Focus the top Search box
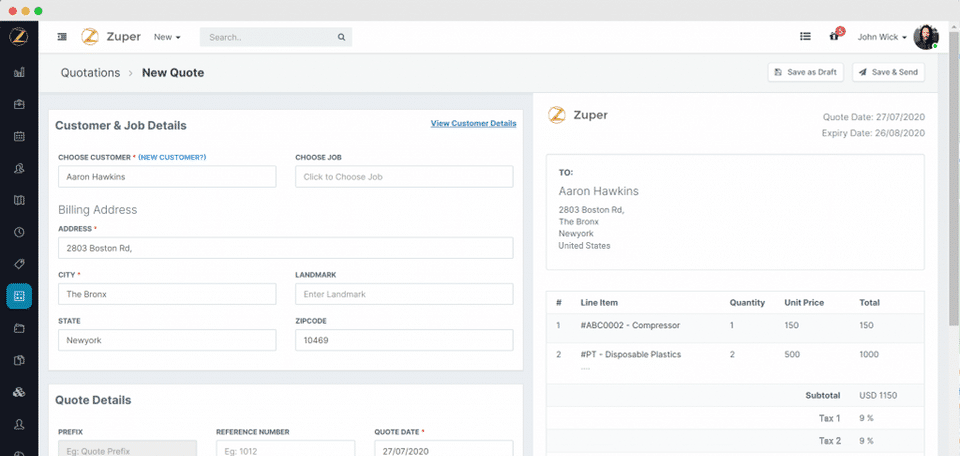This screenshot has height=456, width=960. coord(276,37)
